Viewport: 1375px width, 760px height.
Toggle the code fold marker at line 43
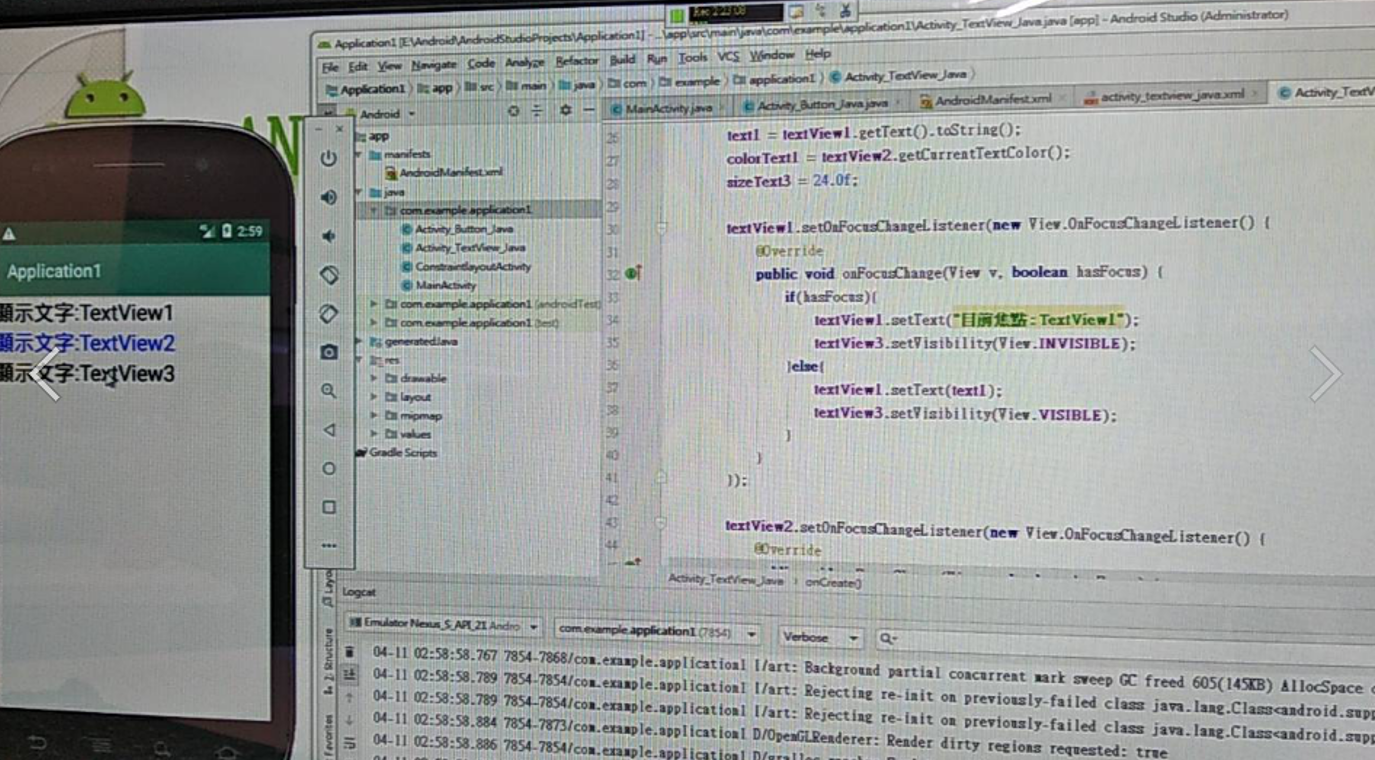[x=661, y=523]
